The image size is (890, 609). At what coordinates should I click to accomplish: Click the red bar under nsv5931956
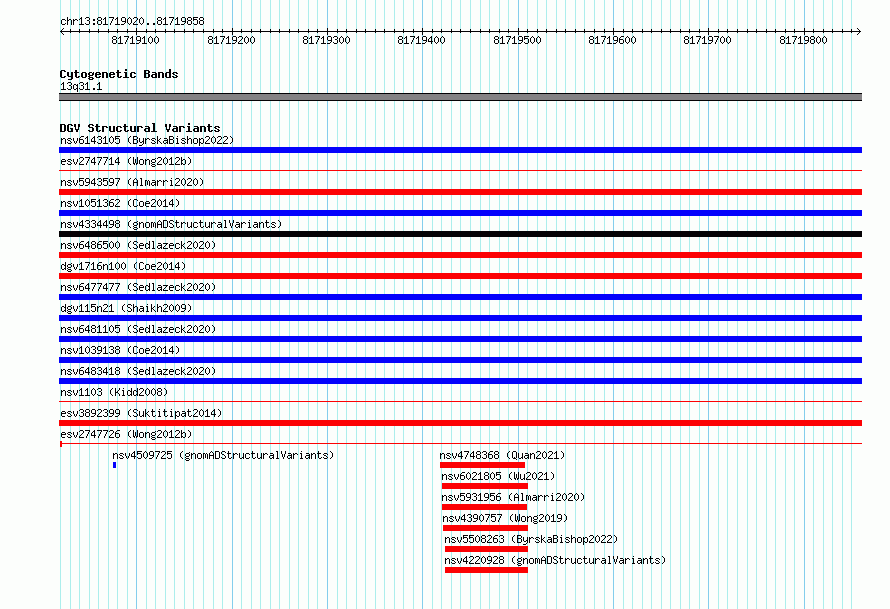(x=484, y=507)
